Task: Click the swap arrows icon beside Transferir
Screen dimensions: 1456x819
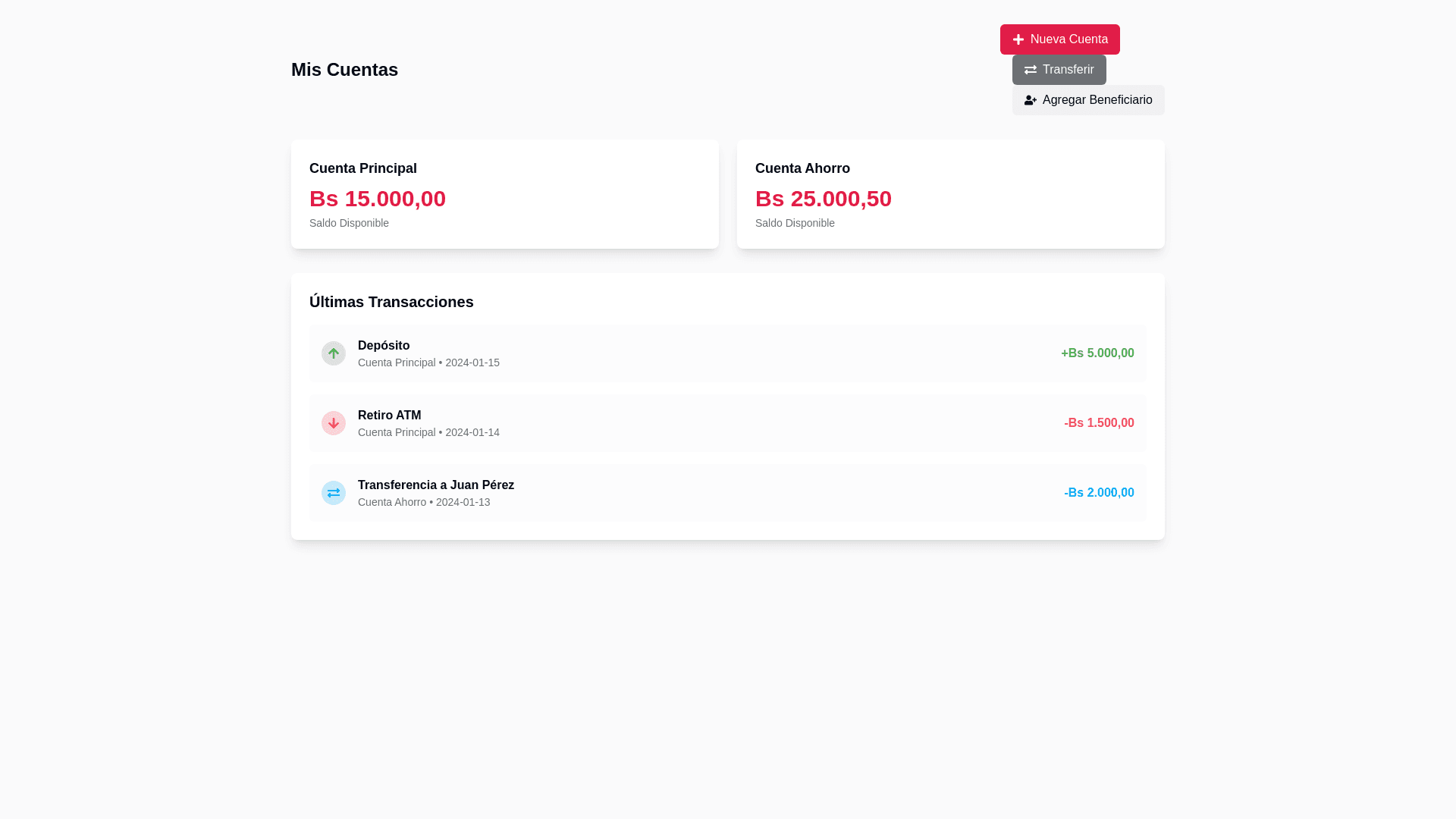Action: pos(1031,70)
